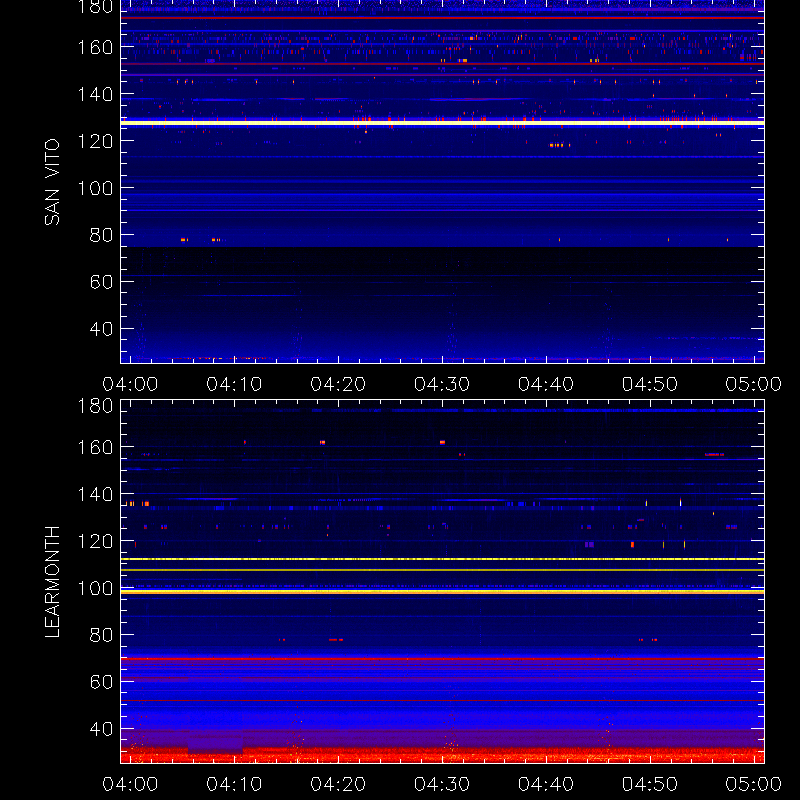Viewport: 800px width, 800px height.
Task: Click the 04:30 time label under San Vito plot
Action: (442, 384)
